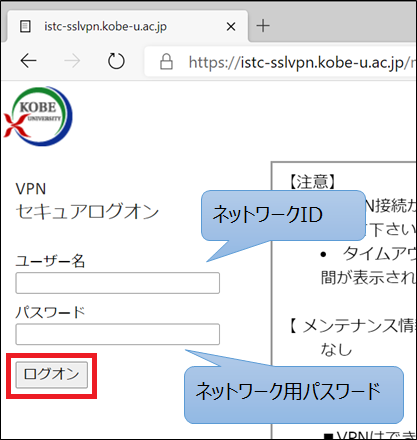Image resolution: width=417 pixels, height=440 pixels.
Task: Click the URL address bar
Action: coord(280,62)
